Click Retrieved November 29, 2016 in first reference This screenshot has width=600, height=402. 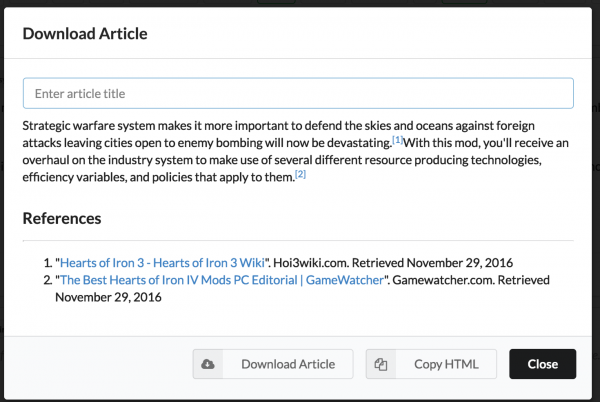(x=432, y=263)
